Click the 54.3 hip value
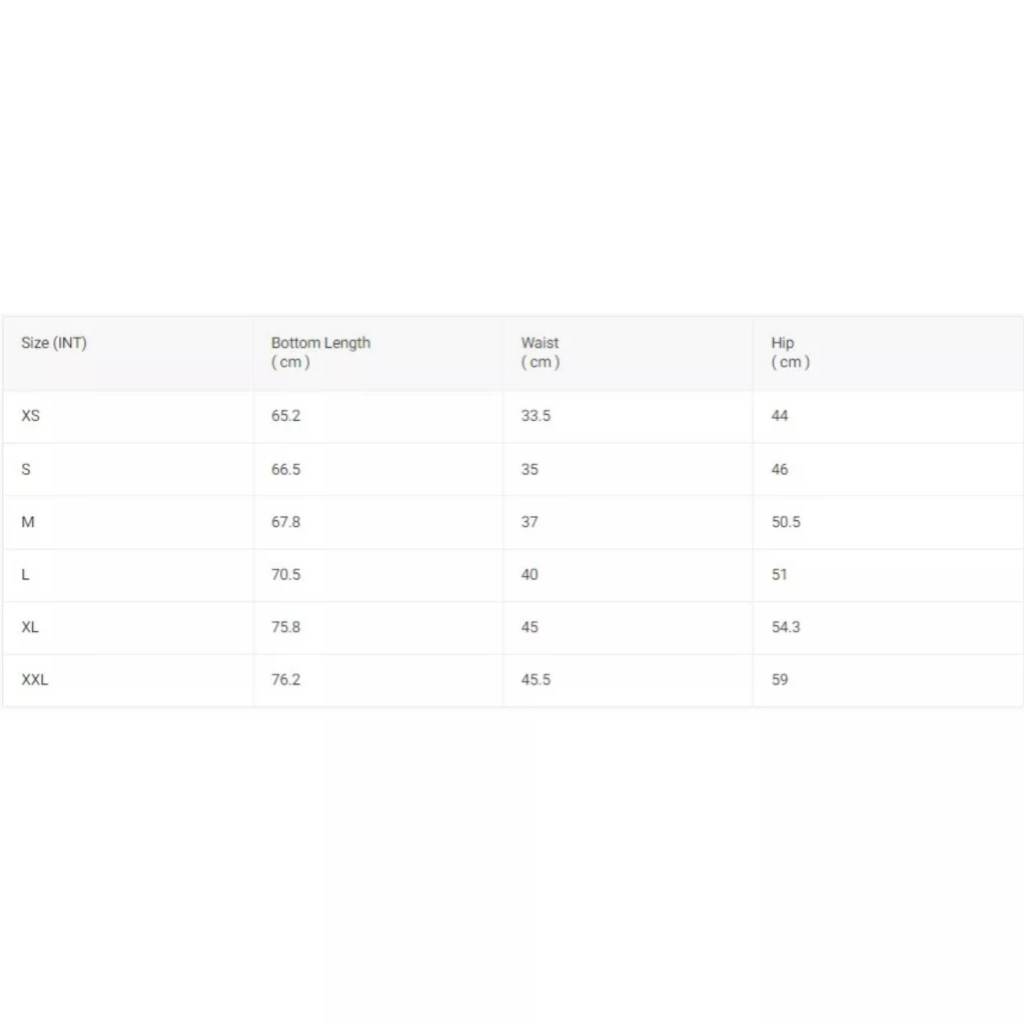 [786, 628]
